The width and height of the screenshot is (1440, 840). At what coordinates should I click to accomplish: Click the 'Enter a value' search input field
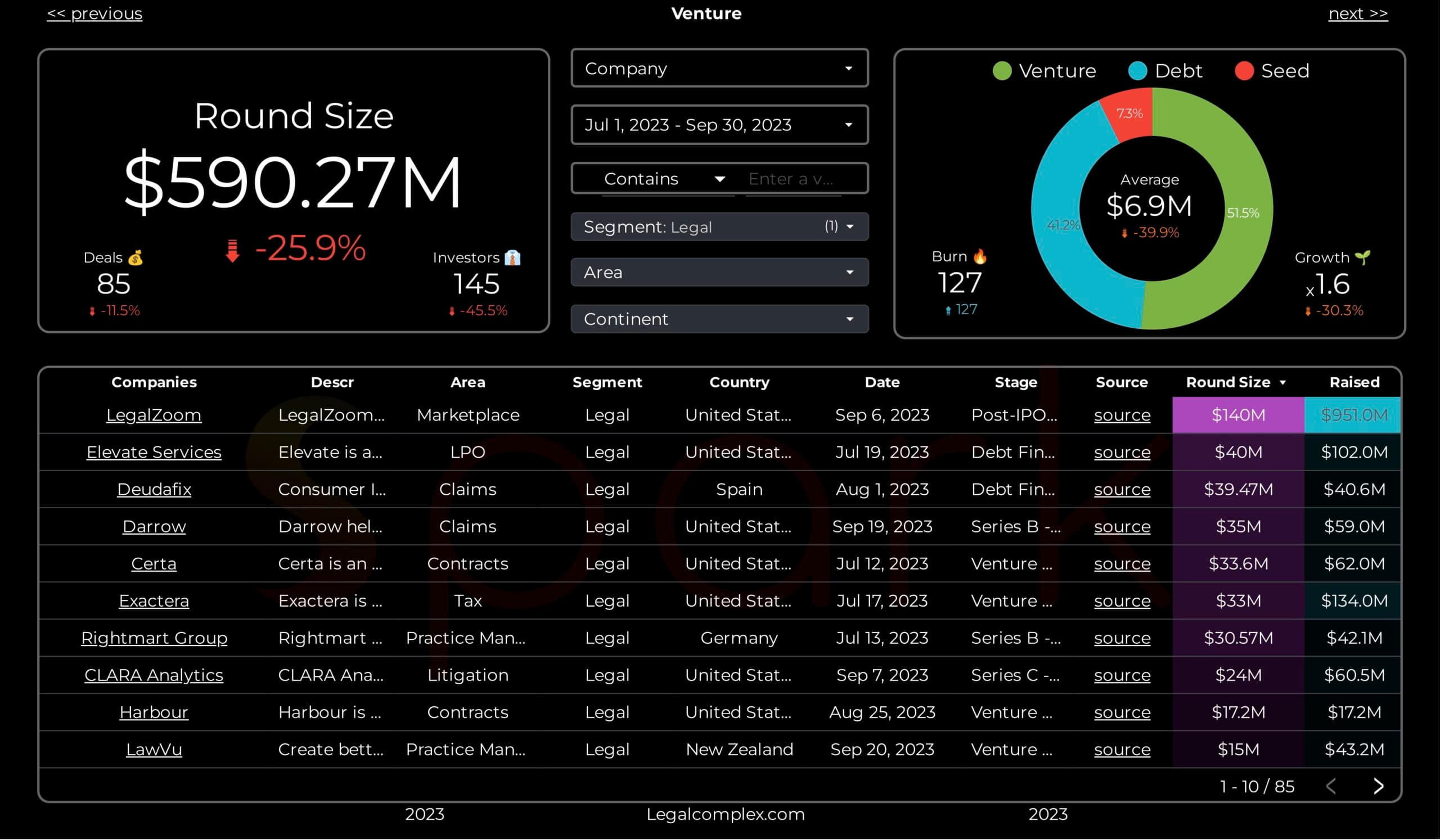(x=791, y=179)
